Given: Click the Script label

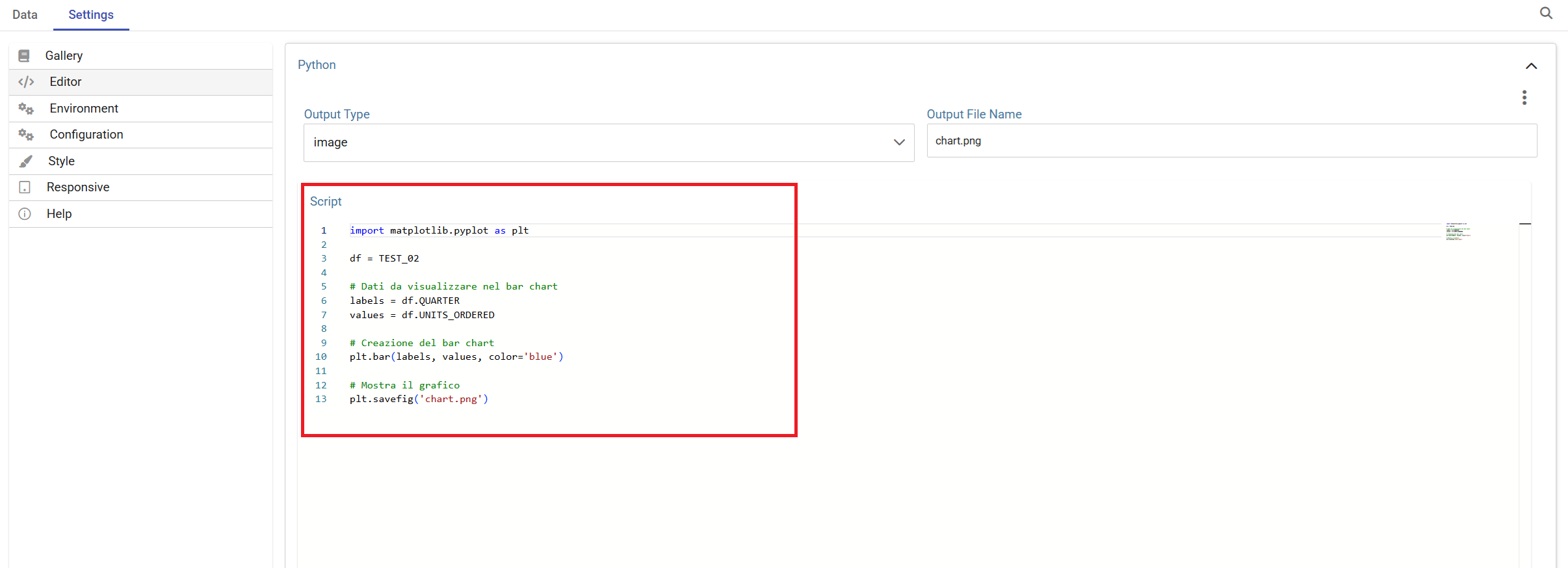Looking at the screenshot, I should click(326, 202).
